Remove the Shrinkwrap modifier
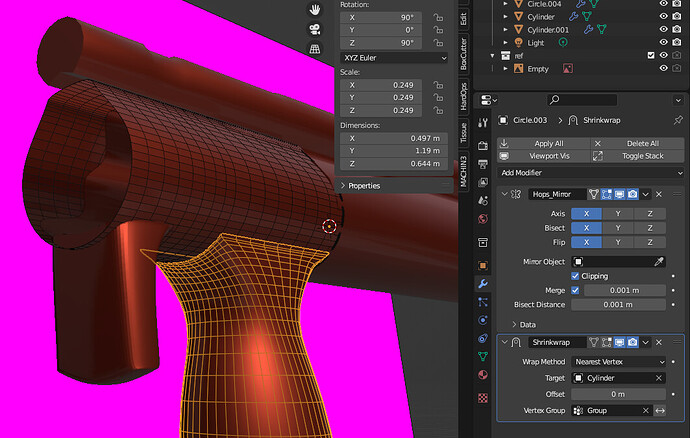Image resolution: width=690 pixels, height=438 pixels. coord(659,342)
